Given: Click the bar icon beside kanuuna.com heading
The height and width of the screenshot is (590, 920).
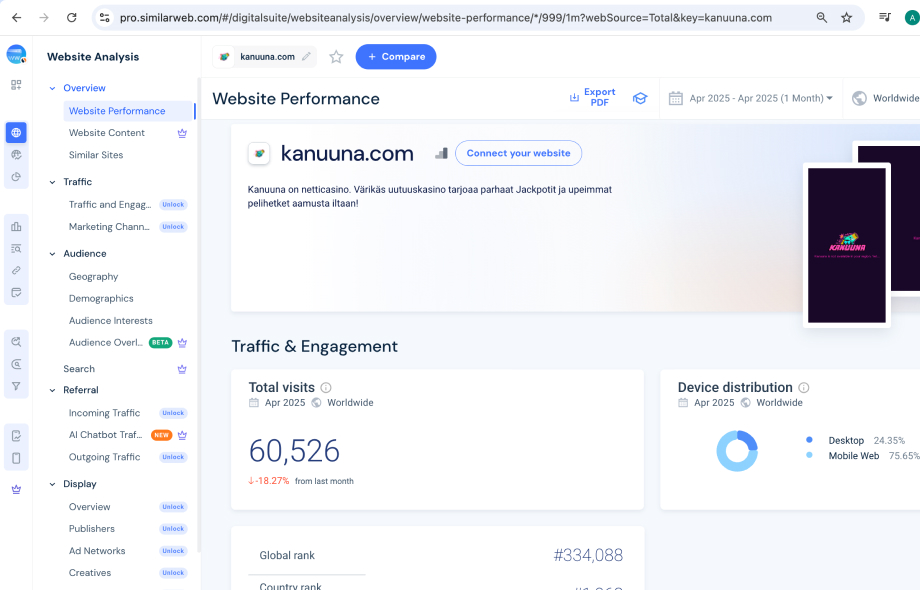Looking at the screenshot, I should coord(441,154).
